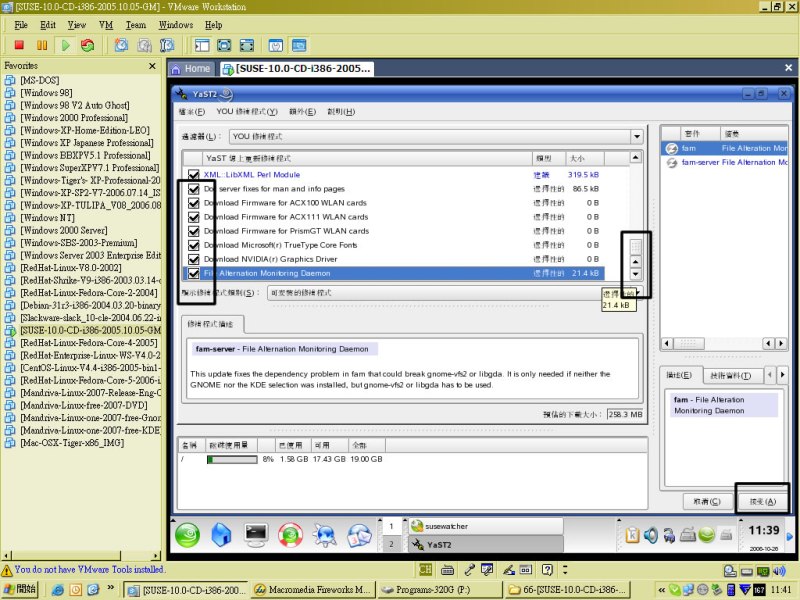Viewport: 800px width, 600px height.
Task: Open the YaST2 YOU patches menu (Y)
Action: tap(247, 112)
